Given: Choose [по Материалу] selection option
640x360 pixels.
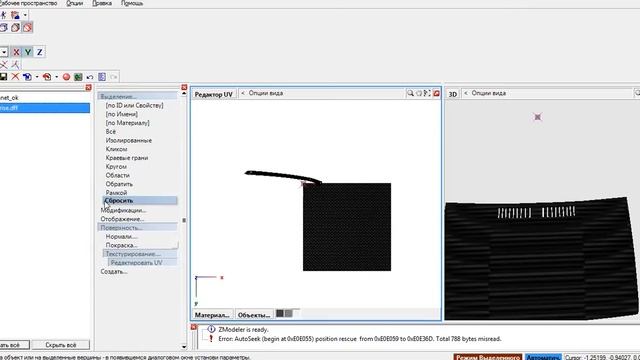Looking at the screenshot, I should tap(127, 123).
